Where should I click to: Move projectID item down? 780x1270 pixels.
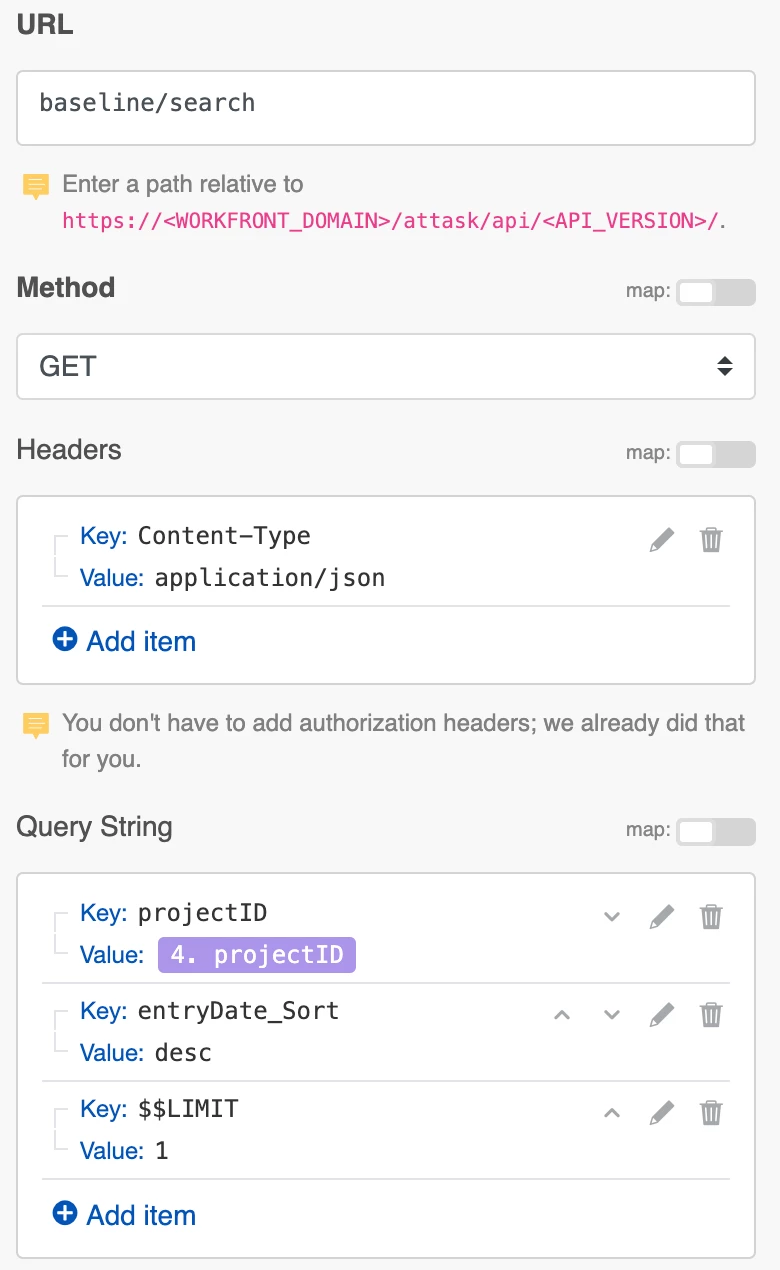pyautogui.click(x=612, y=917)
